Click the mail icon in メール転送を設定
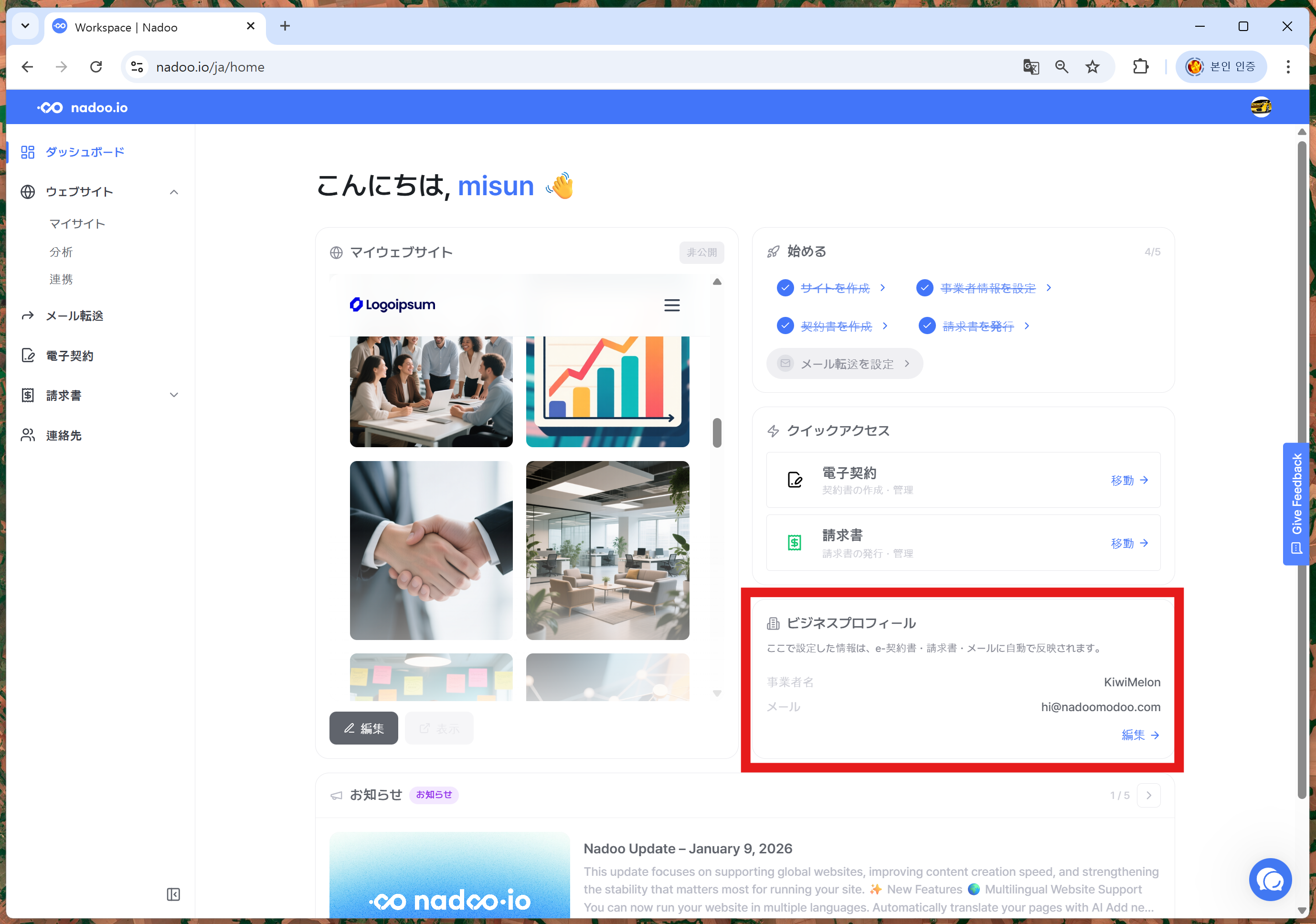Image resolution: width=1316 pixels, height=924 pixels. [785, 364]
